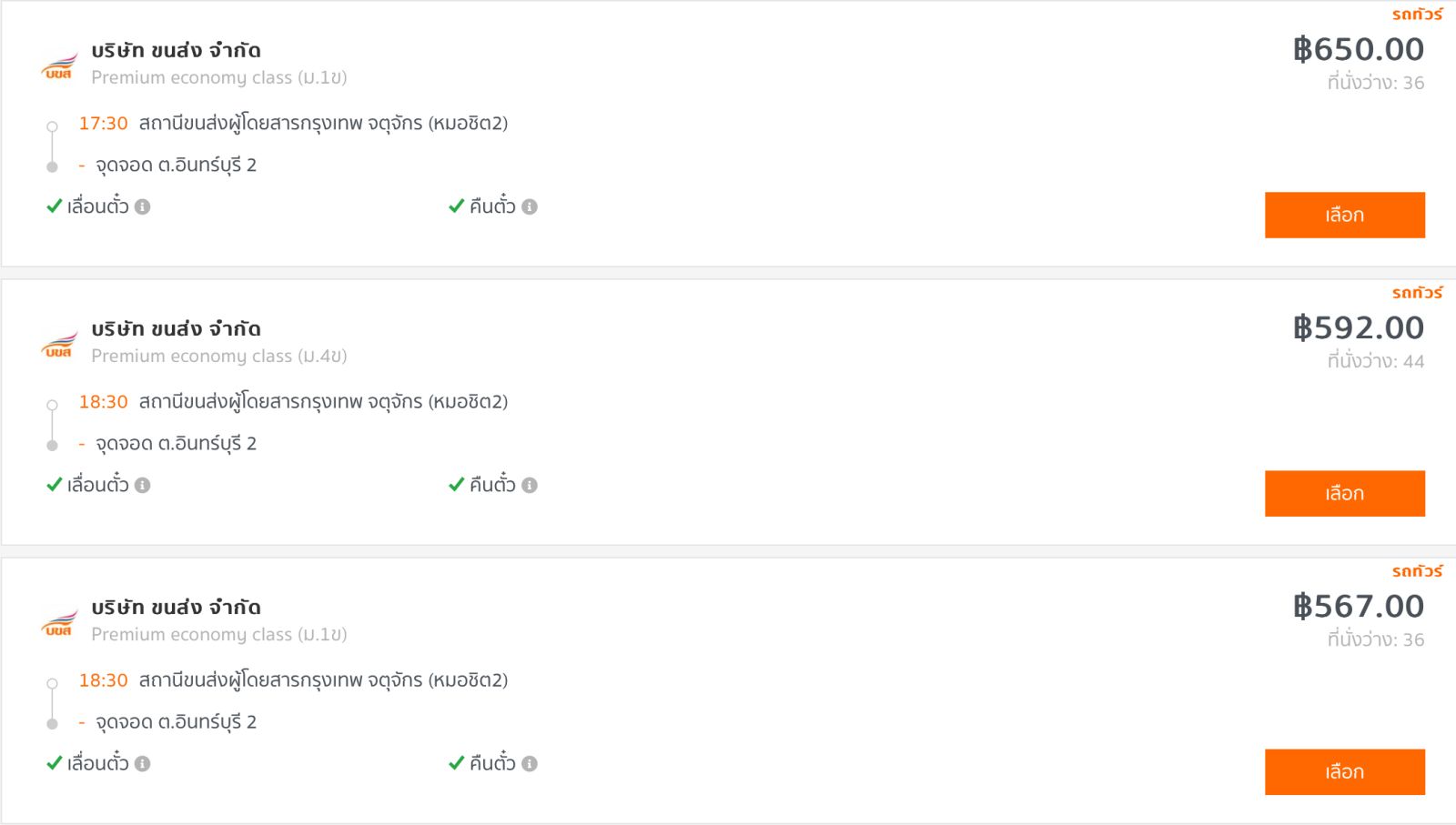Click ที่นั่งว่าง: 44 seats text
Viewport: 1456px width, 825px height.
click(x=1375, y=361)
